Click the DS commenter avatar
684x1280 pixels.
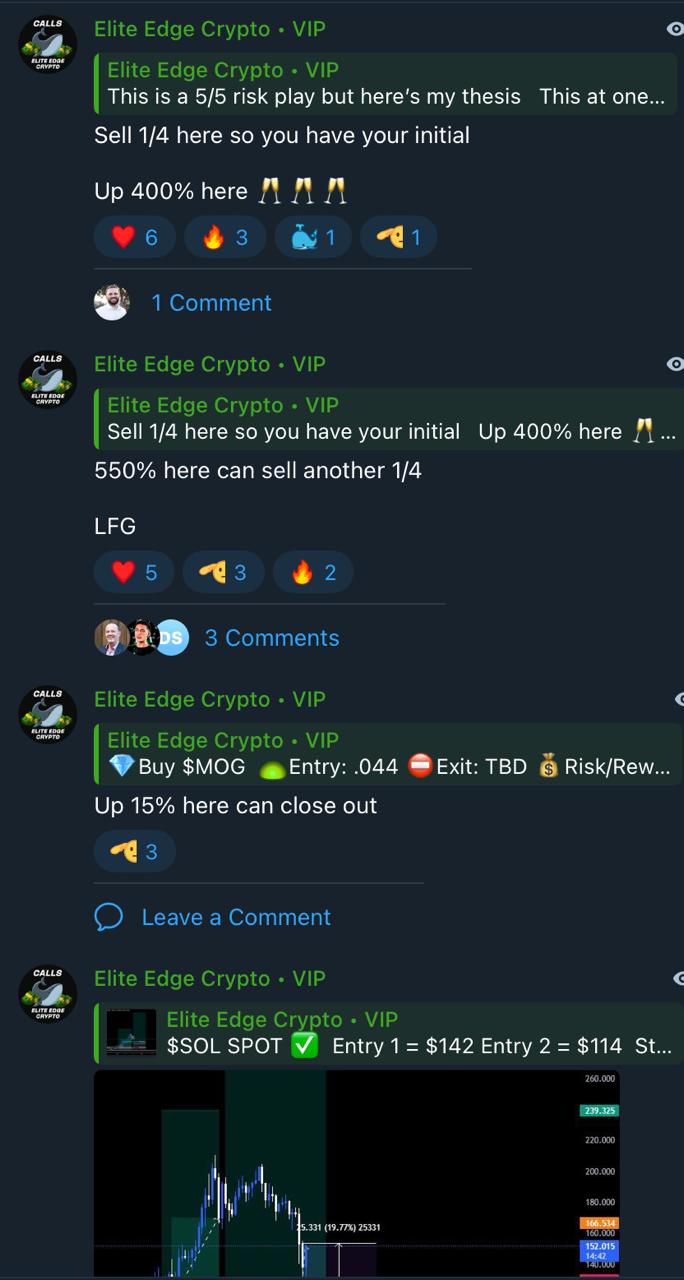click(172, 638)
